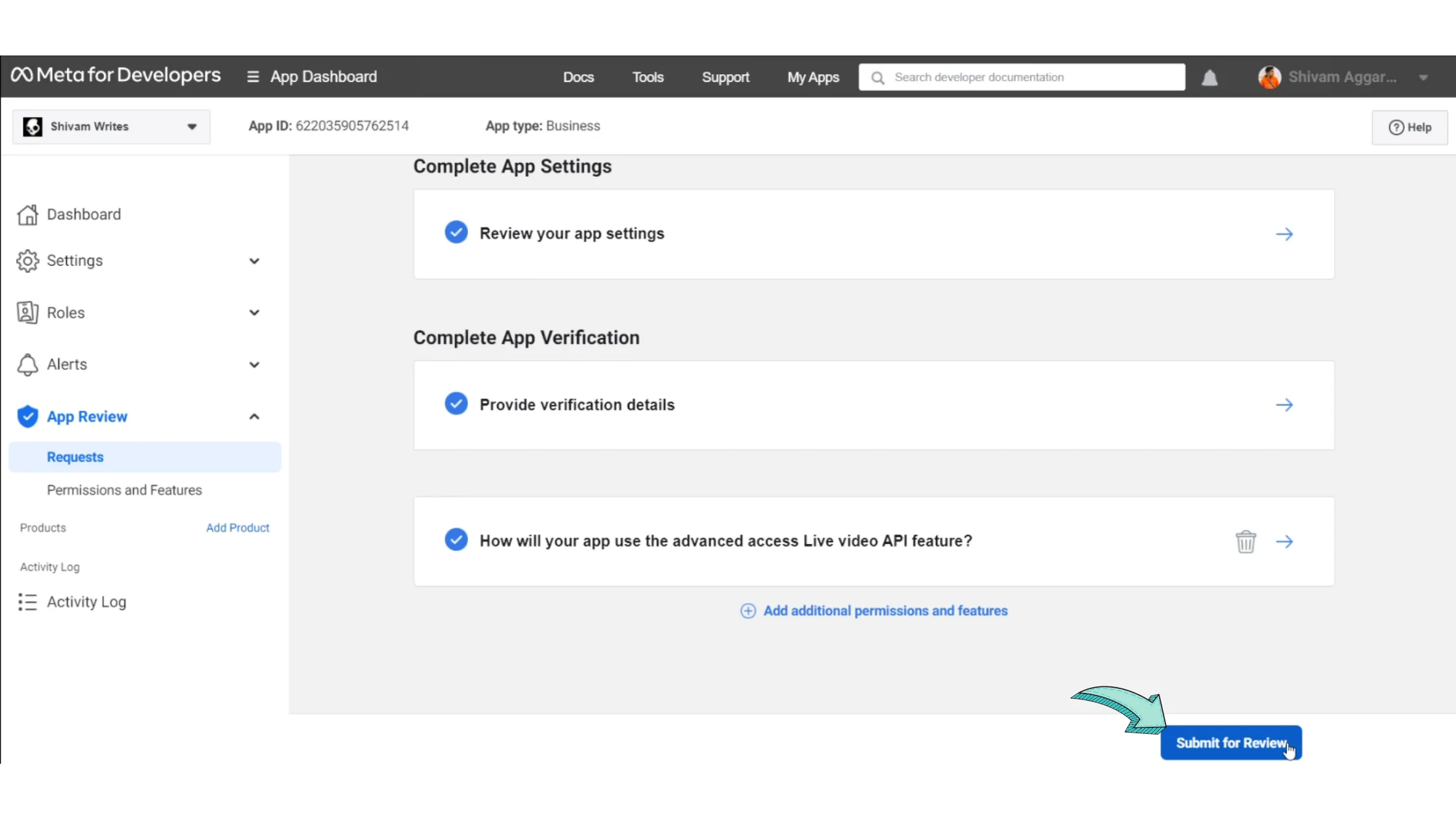Viewport: 1456px width, 819px height.
Task: Click the plus icon to add permissions
Action: click(x=747, y=611)
